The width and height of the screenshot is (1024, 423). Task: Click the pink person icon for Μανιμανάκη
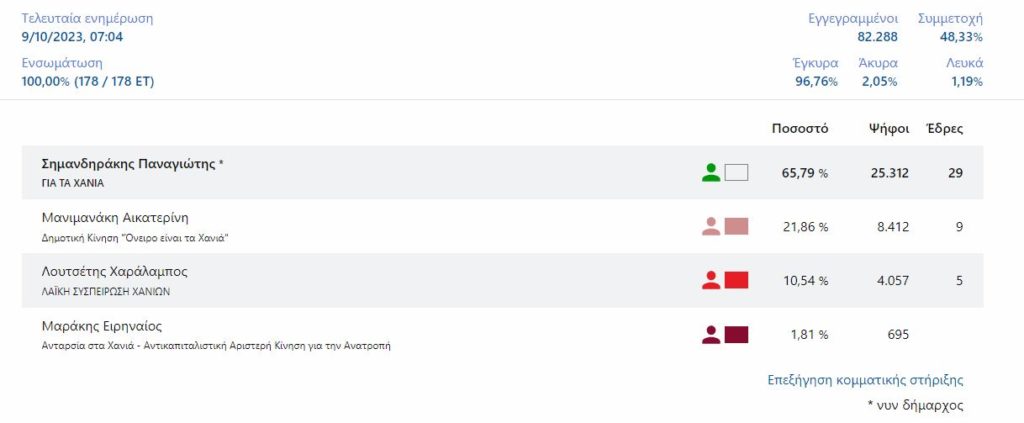(x=711, y=227)
